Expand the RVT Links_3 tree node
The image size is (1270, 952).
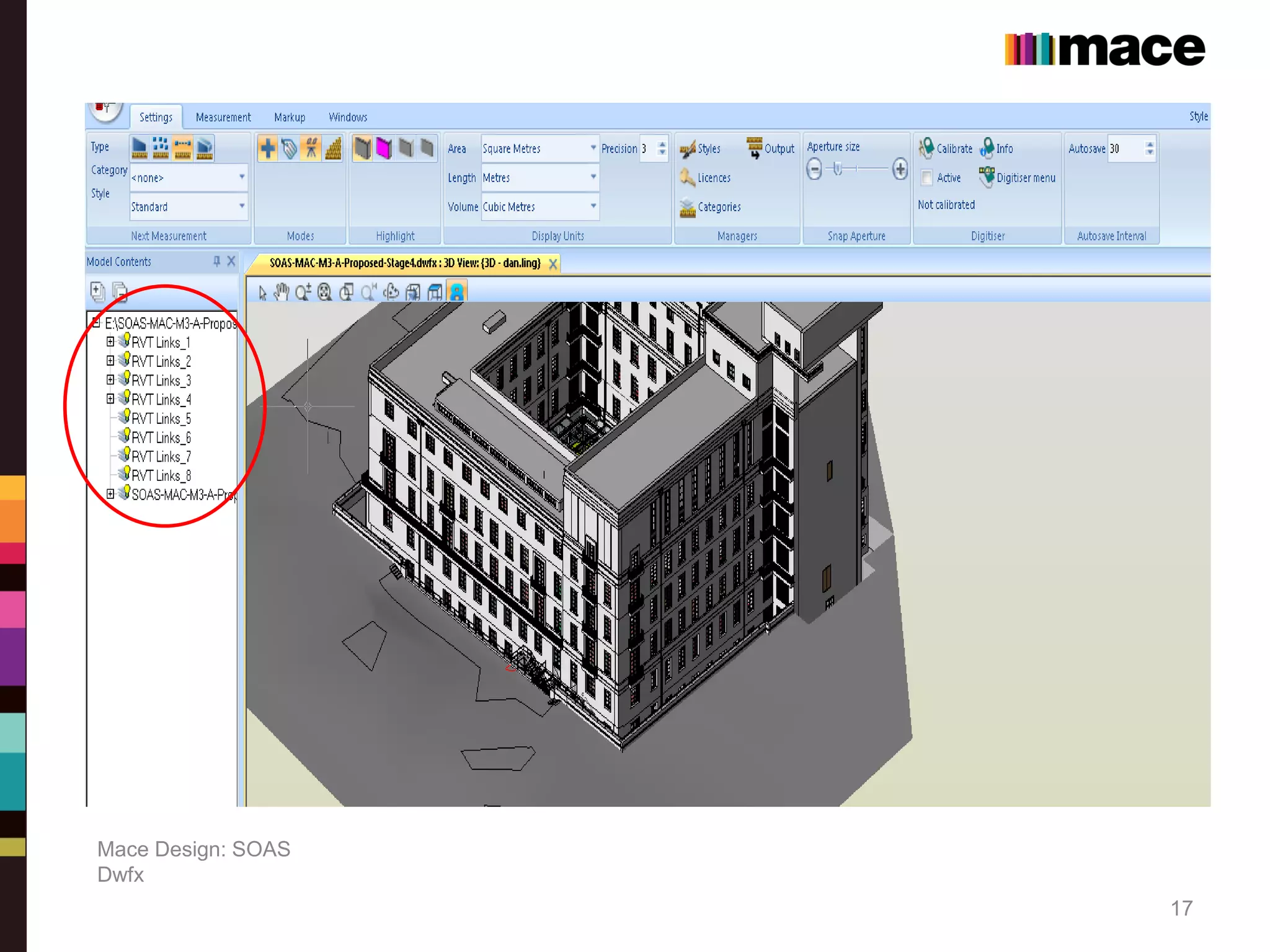[110, 379]
